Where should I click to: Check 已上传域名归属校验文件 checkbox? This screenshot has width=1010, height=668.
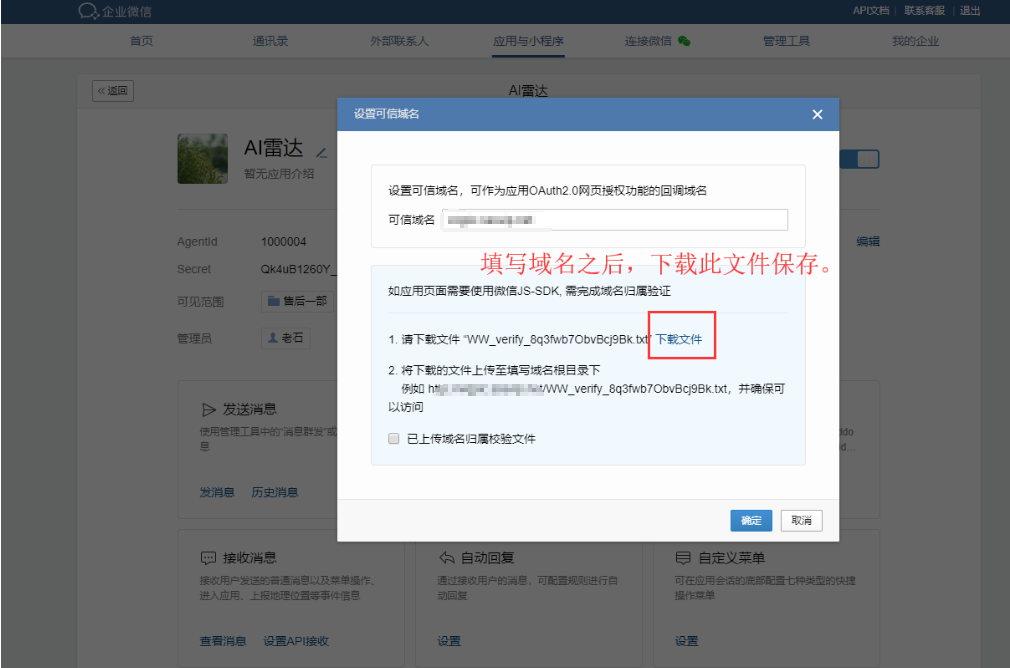pyautogui.click(x=394, y=439)
